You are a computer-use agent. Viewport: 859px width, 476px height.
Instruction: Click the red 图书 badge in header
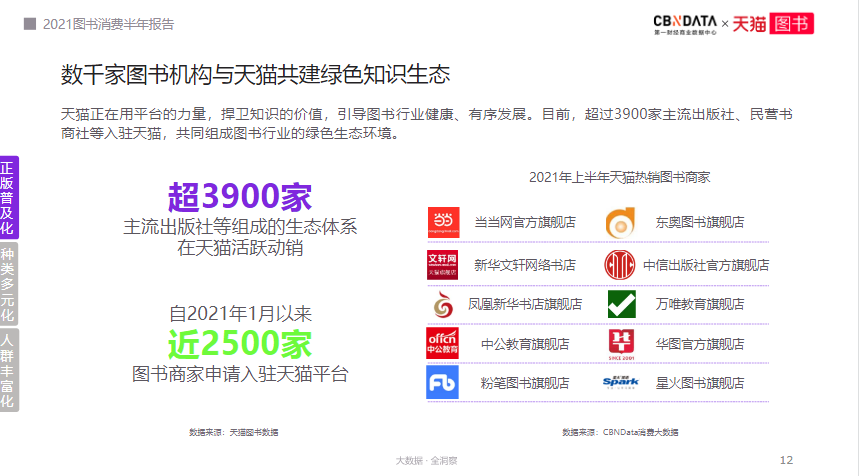point(792,24)
